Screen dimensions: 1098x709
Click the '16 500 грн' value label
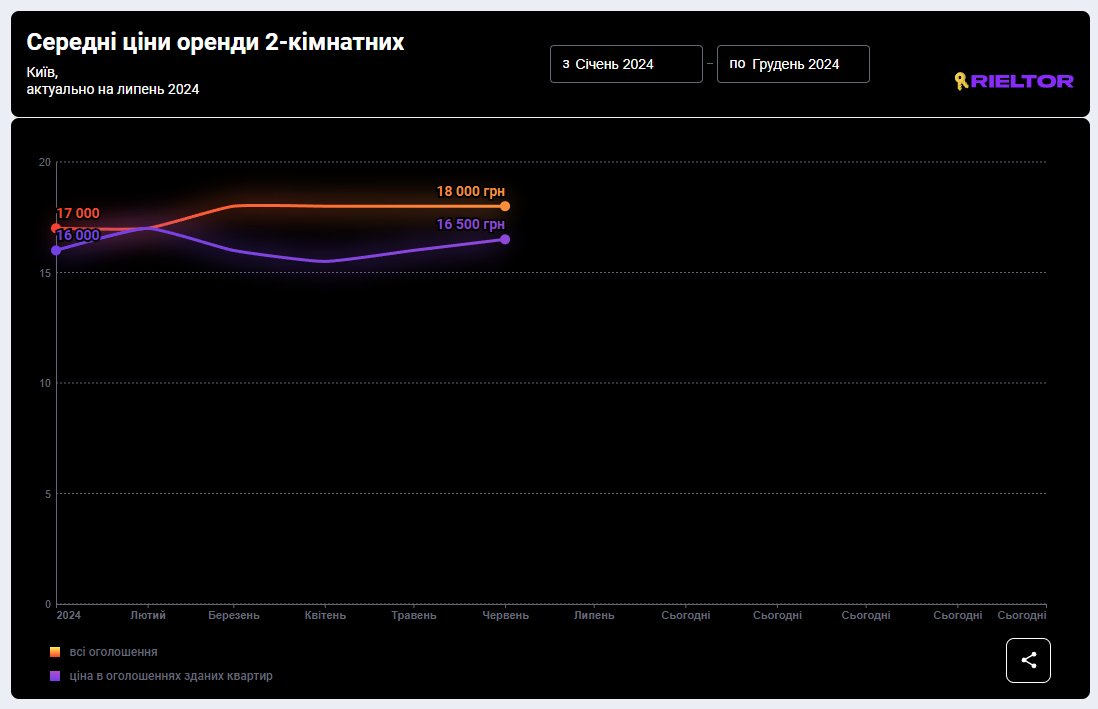[x=470, y=224]
